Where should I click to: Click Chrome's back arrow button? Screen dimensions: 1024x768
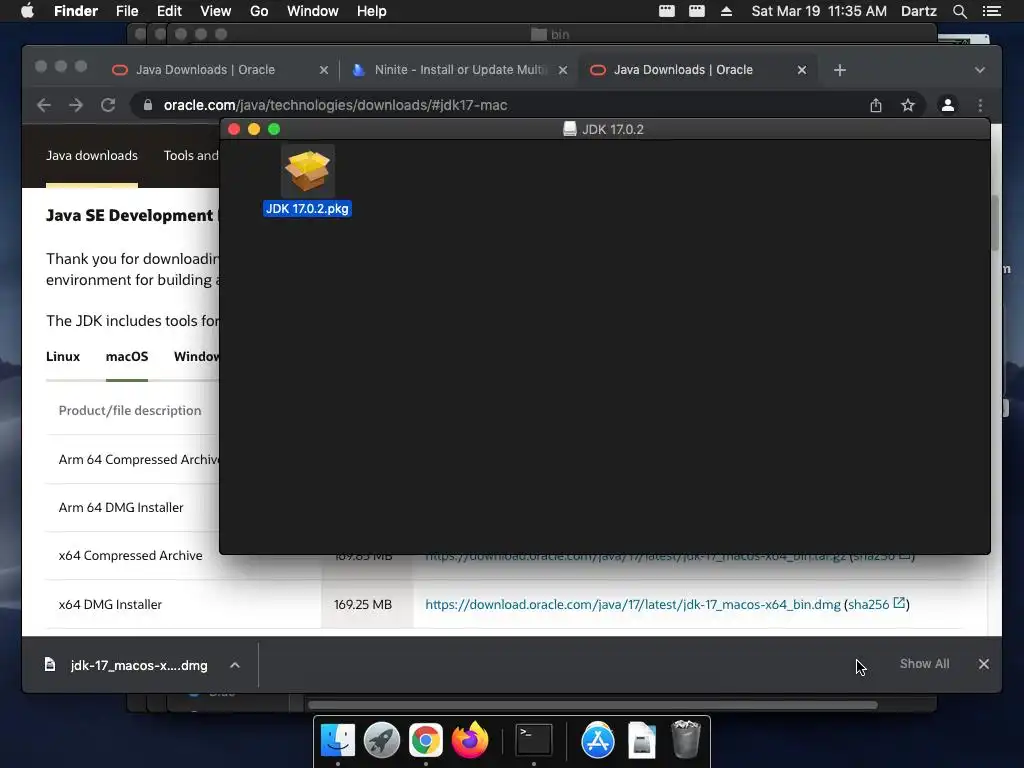coord(44,105)
